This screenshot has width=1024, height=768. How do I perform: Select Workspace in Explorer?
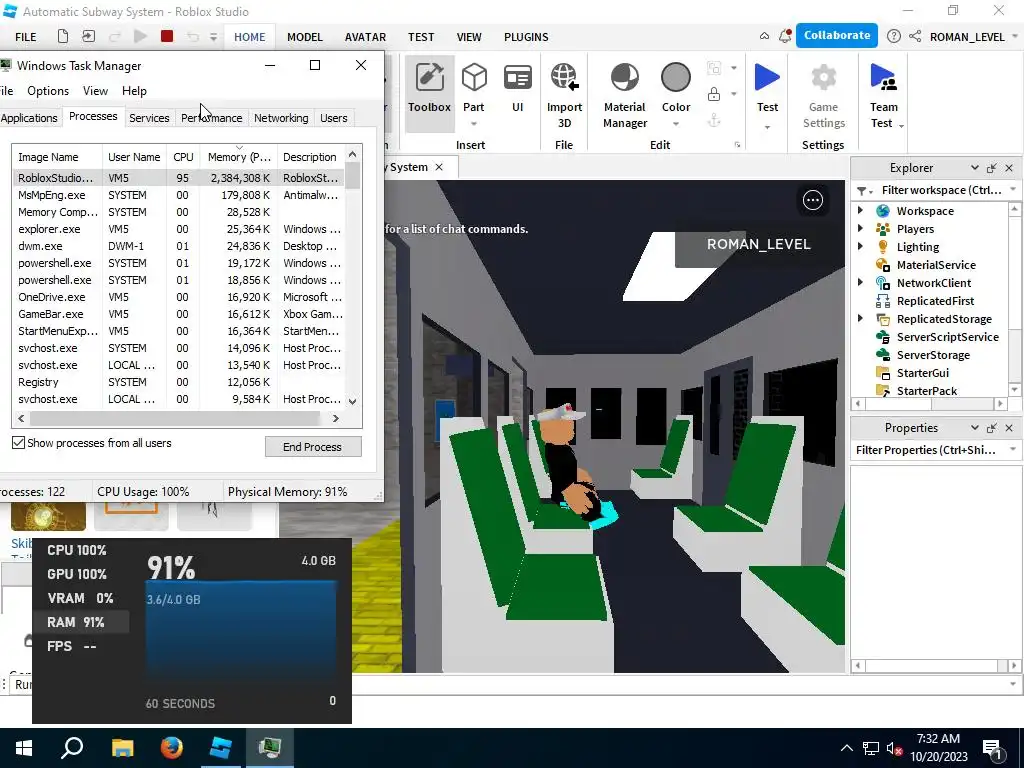[925, 211]
